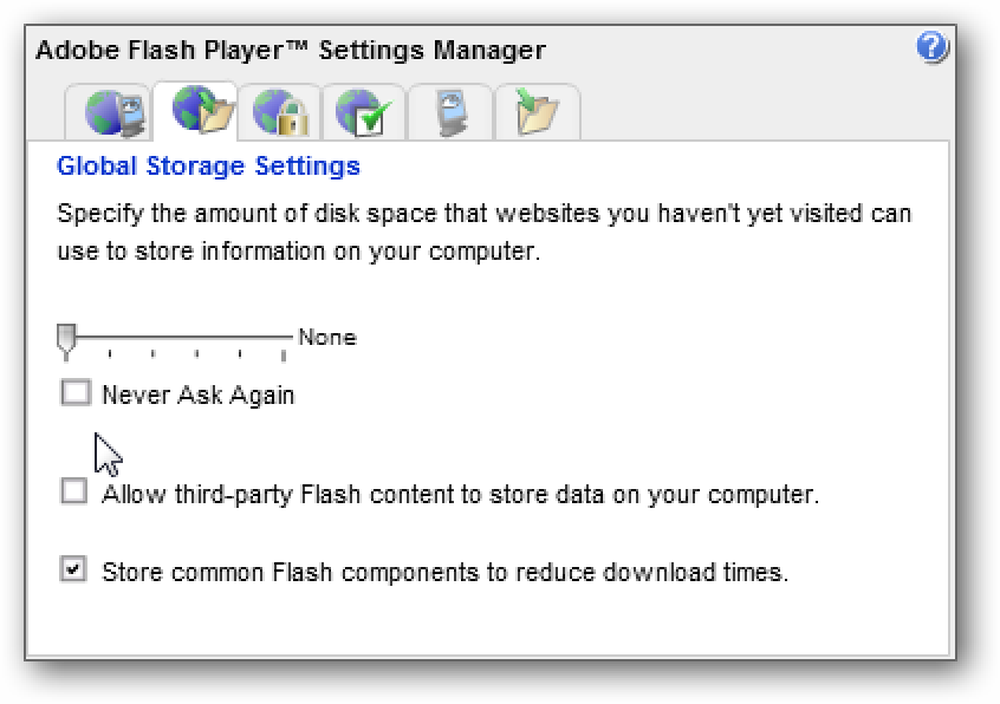The width and height of the screenshot is (1000, 704).
Task: Open the Website Privacy Settings tab (computer with webcam)
Action: (451, 112)
